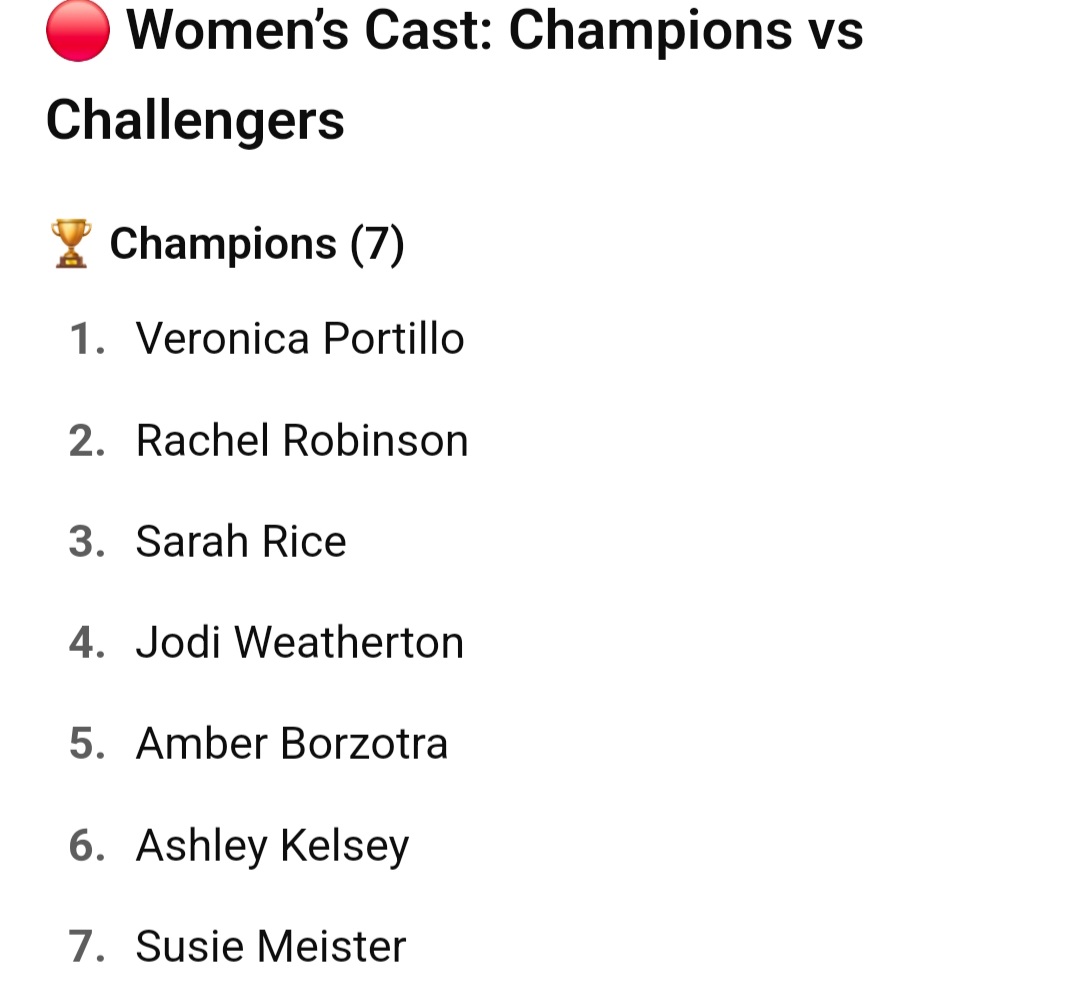Click list number 2 before Rachel
Viewport: 1080px width, 1004px height.
87,441
